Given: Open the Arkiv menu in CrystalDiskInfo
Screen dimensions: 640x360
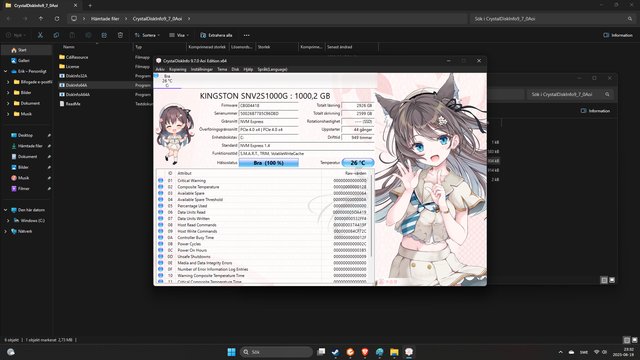Looking at the screenshot, I should click(x=160, y=69).
